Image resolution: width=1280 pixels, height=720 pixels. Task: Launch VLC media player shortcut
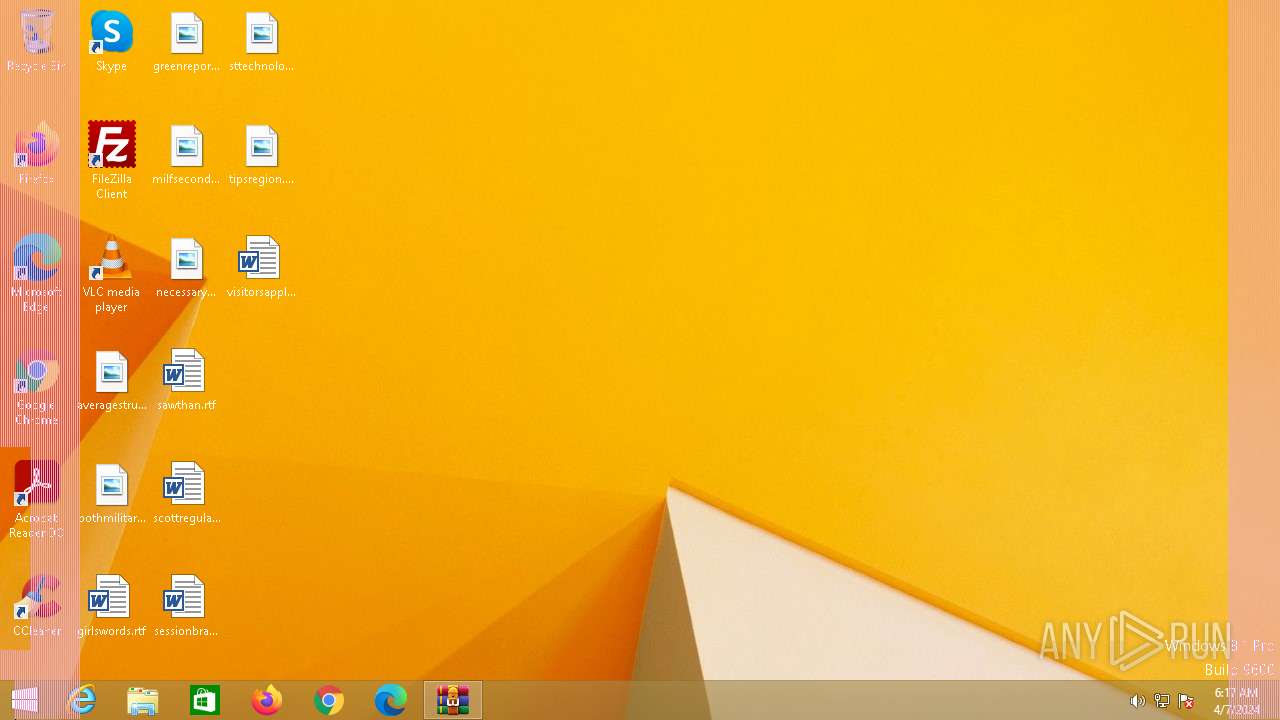(x=111, y=274)
